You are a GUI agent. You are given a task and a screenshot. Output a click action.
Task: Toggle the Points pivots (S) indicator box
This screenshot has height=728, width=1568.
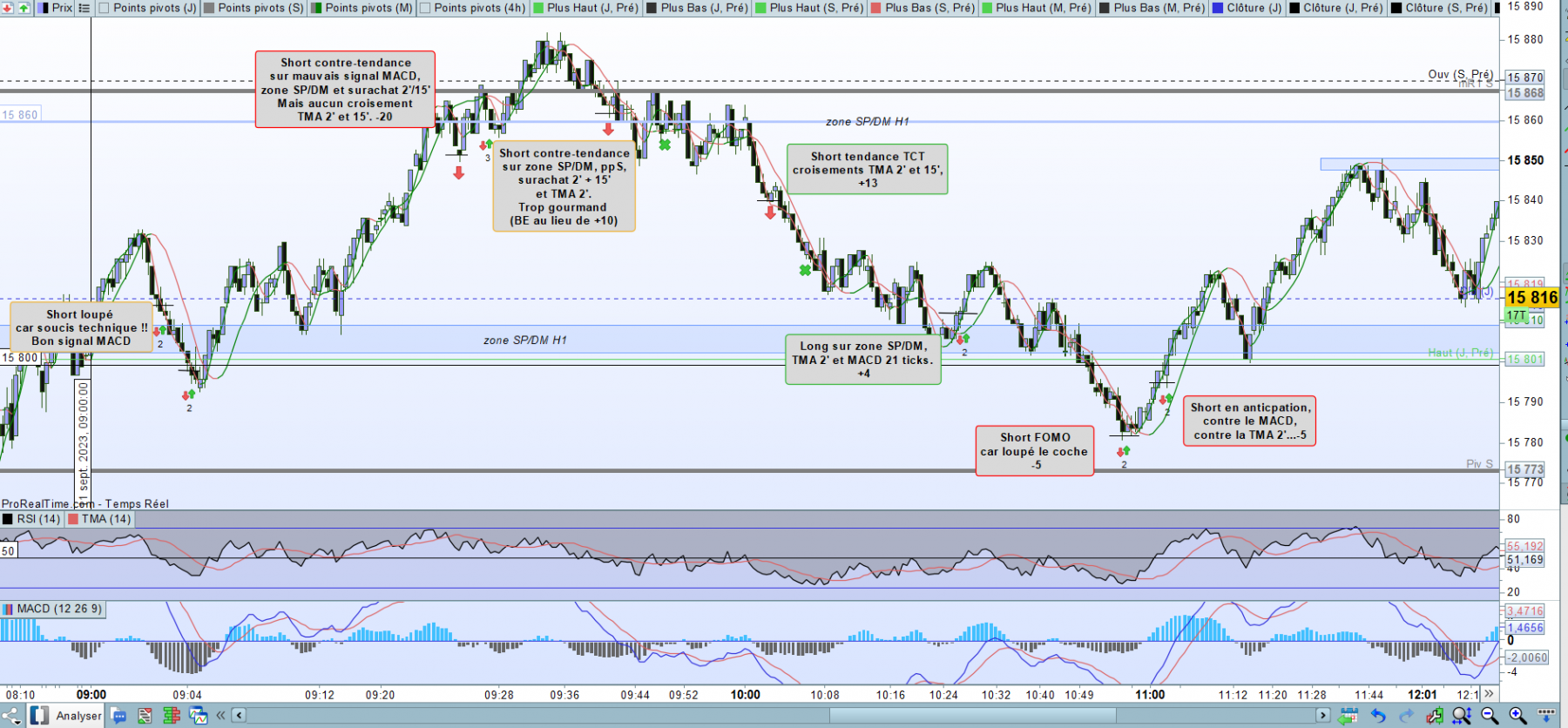click(x=209, y=8)
